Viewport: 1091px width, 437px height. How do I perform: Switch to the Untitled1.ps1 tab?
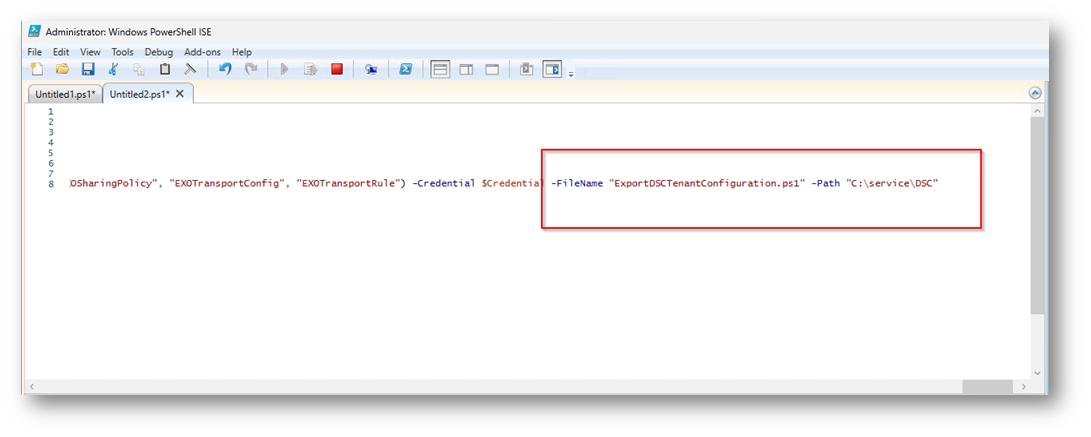click(64, 94)
